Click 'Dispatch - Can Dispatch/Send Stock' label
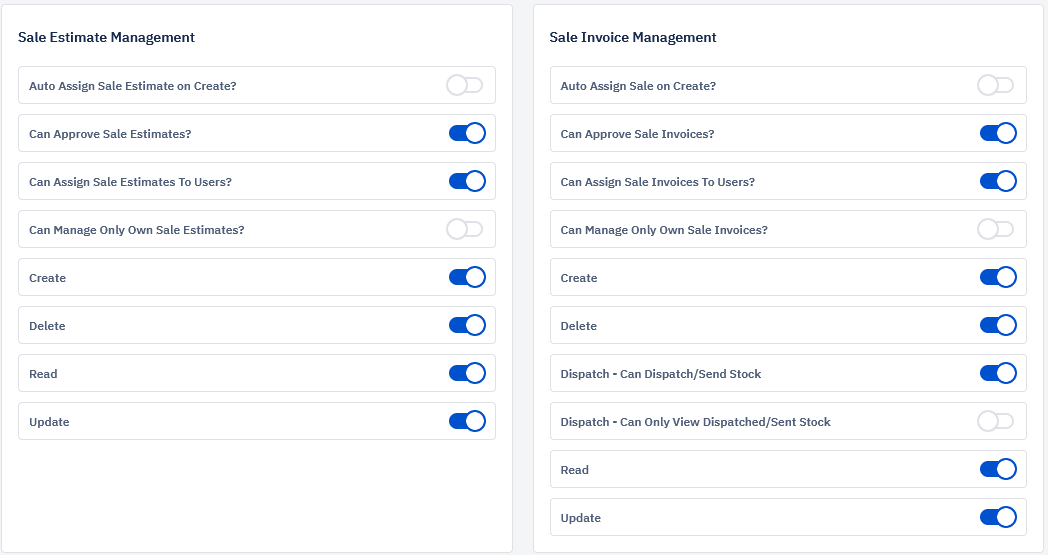The image size is (1048, 555). coord(661,374)
